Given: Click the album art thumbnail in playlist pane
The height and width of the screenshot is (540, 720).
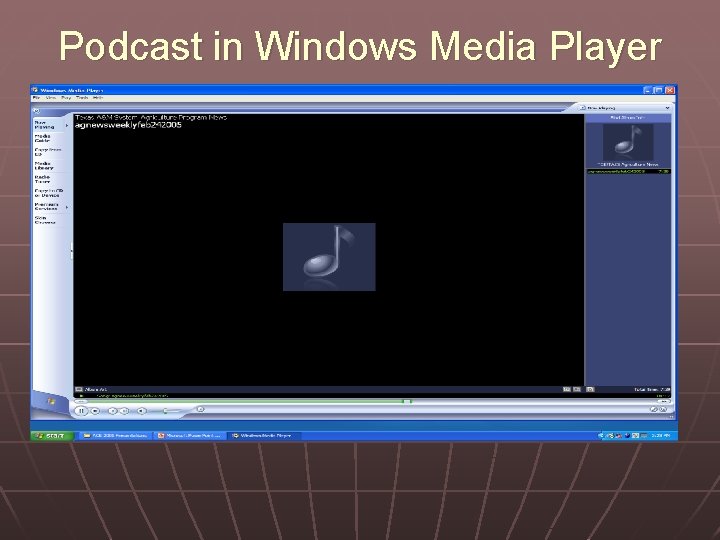Looking at the screenshot, I should (628, 142).
